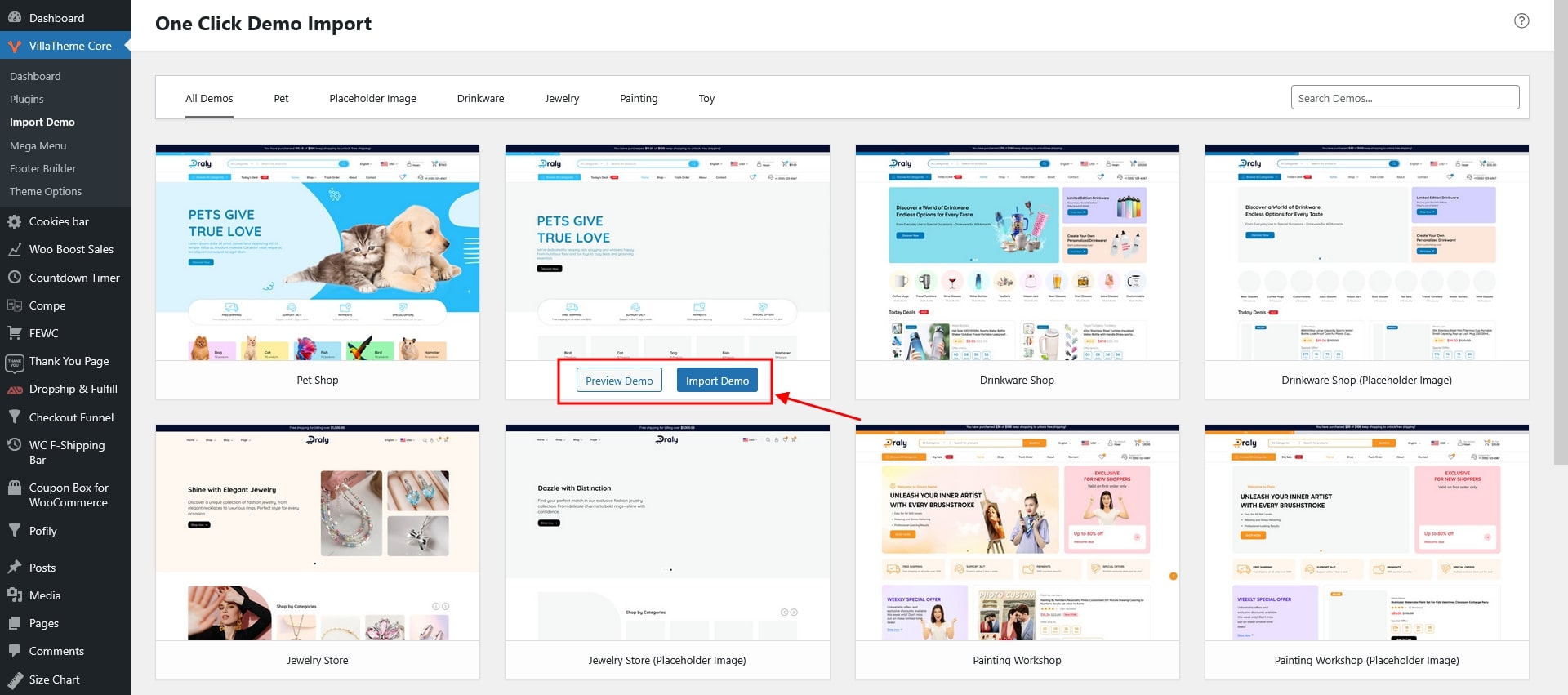Click the help question mark icon
Image resolution: width=1568 pixels, height=695 pixels.
pos(1521,21)
